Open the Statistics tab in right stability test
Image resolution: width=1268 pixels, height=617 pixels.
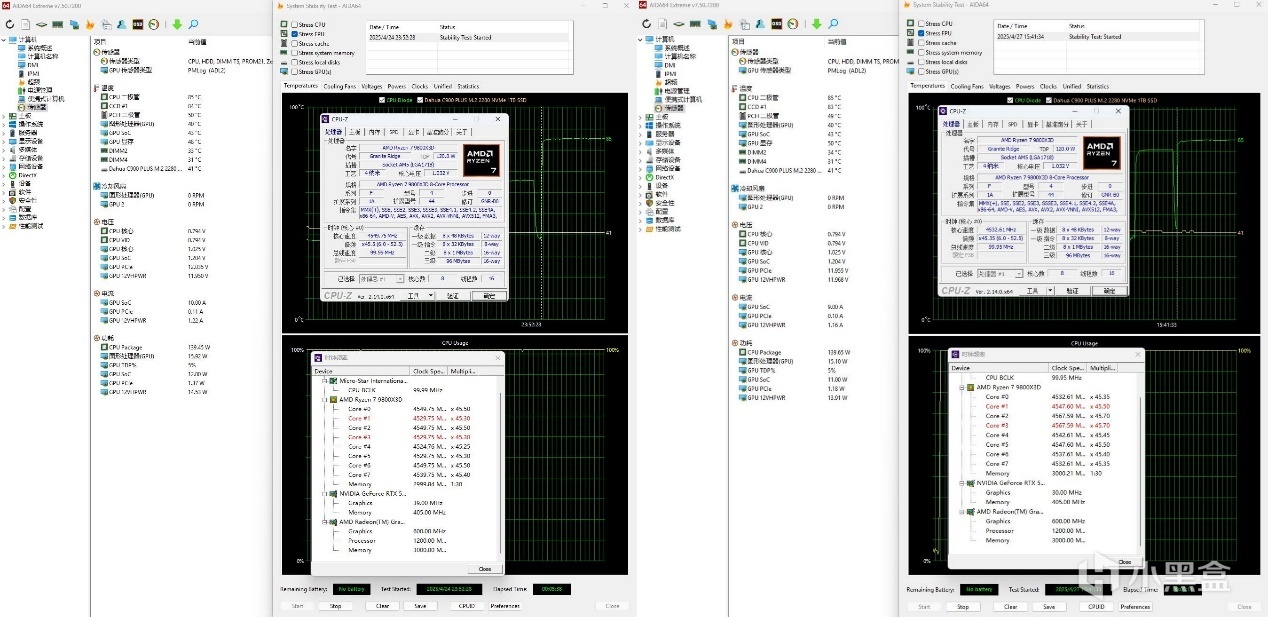pyautogui.click(x=1097, y=87)
